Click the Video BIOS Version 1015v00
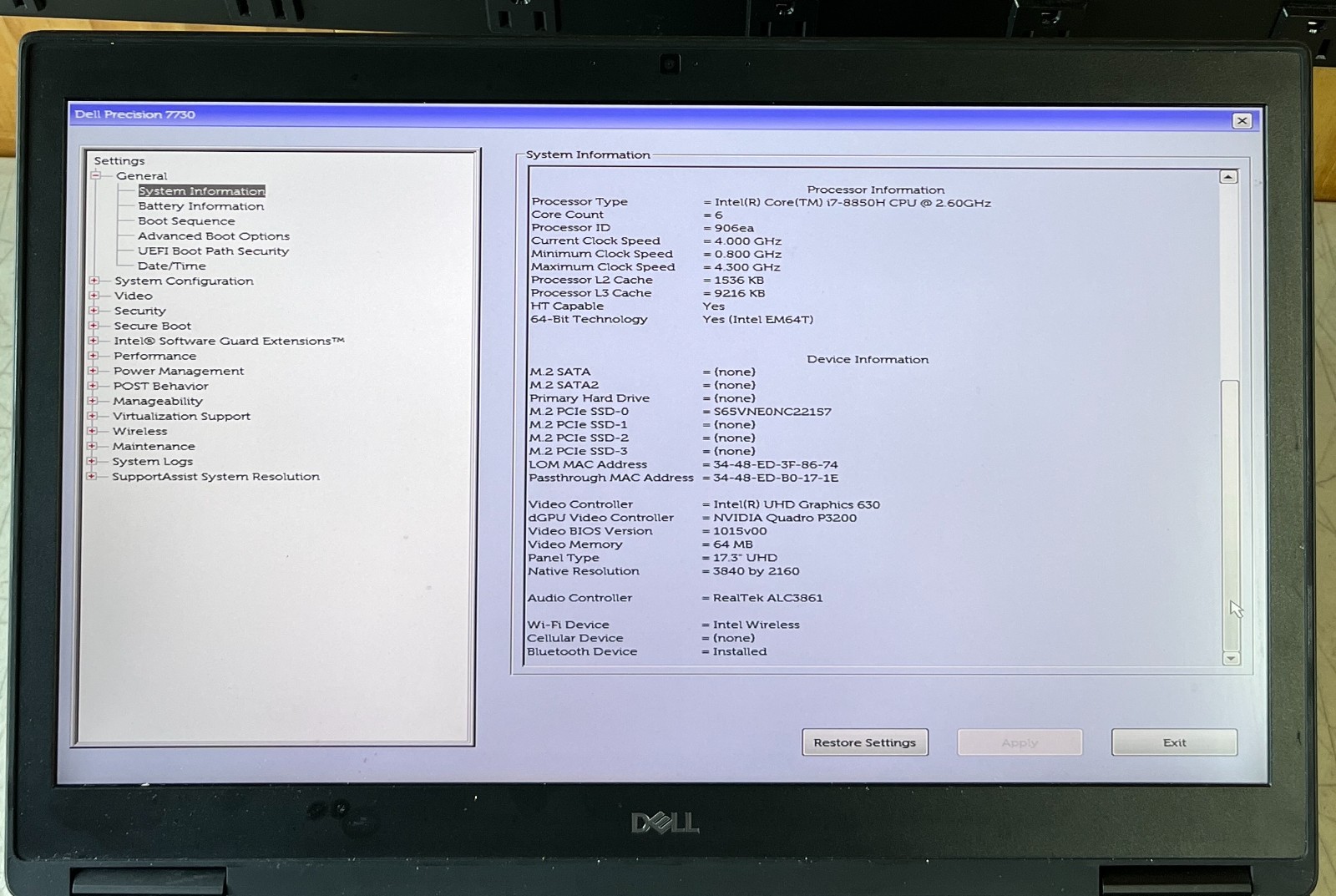 [x=740, y=531]
